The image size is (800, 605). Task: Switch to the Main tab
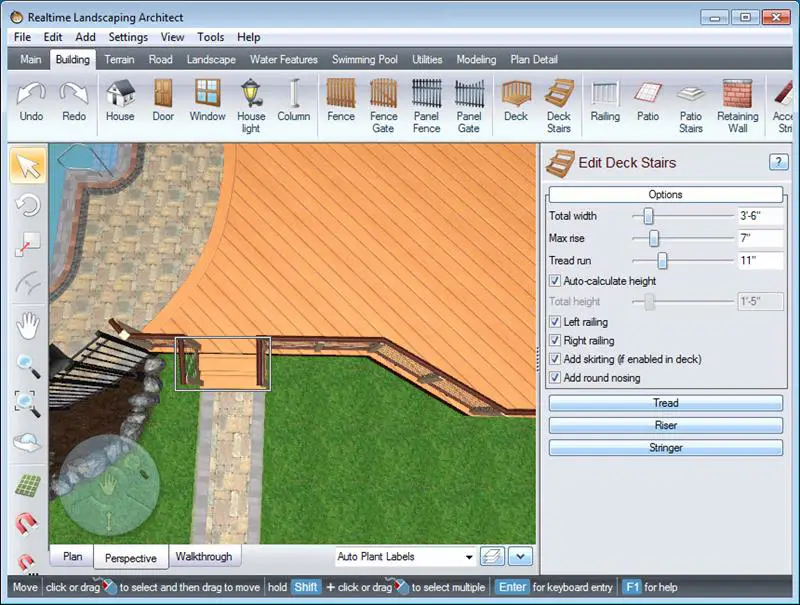(31, 60)
